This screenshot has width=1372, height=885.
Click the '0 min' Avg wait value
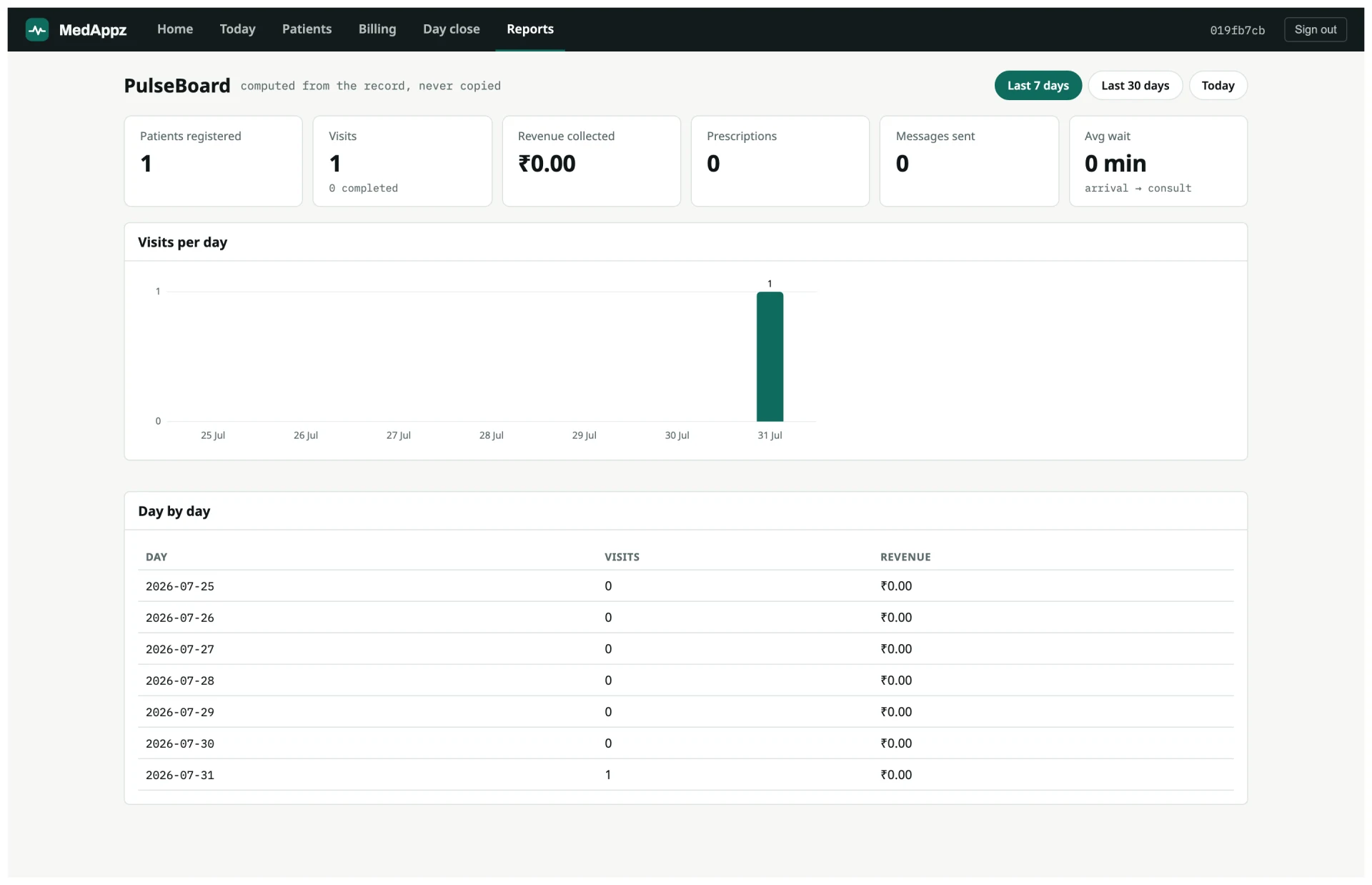(1115, 164)
